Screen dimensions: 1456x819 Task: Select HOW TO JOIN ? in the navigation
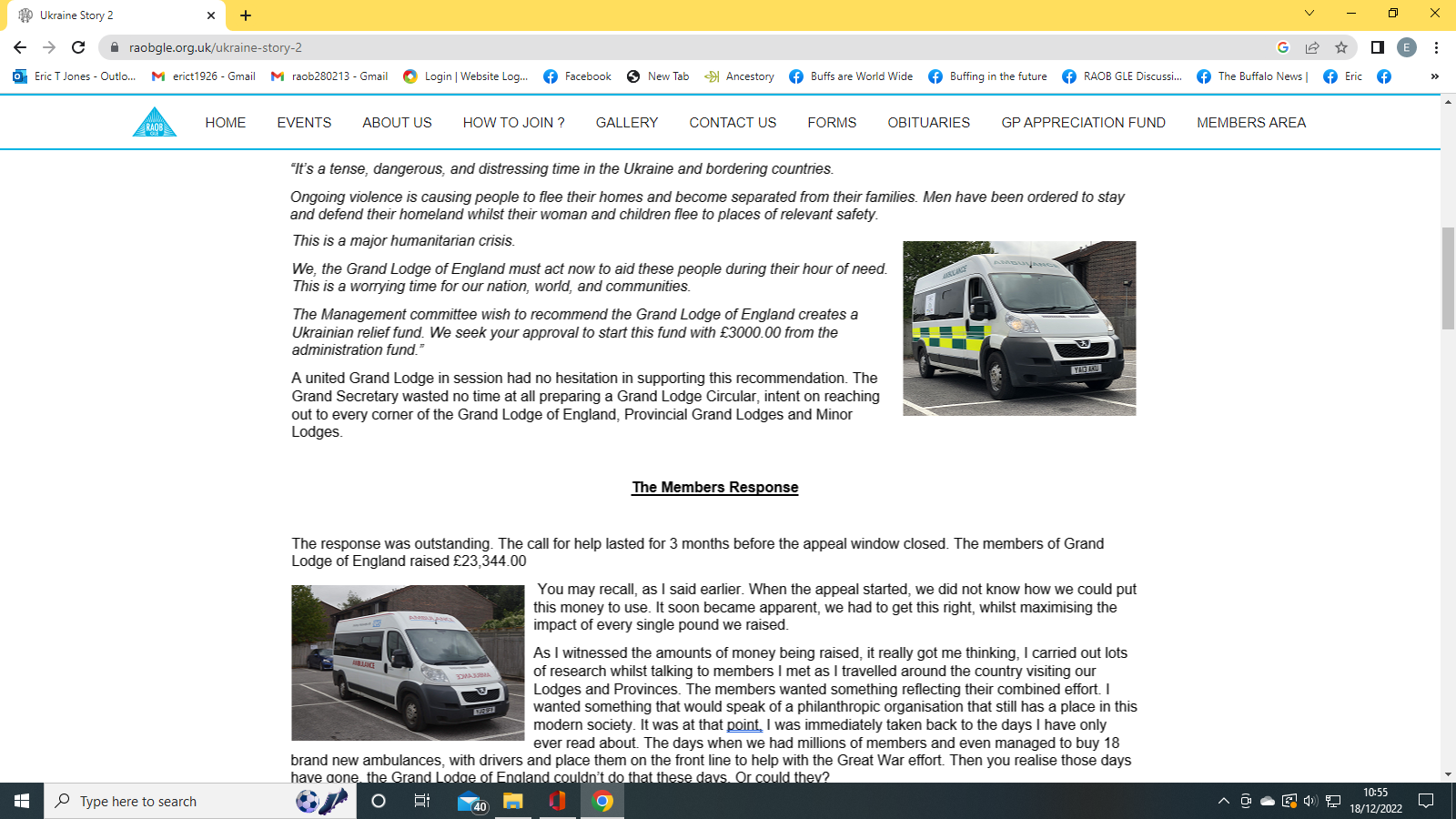click(x=514, y=123)
